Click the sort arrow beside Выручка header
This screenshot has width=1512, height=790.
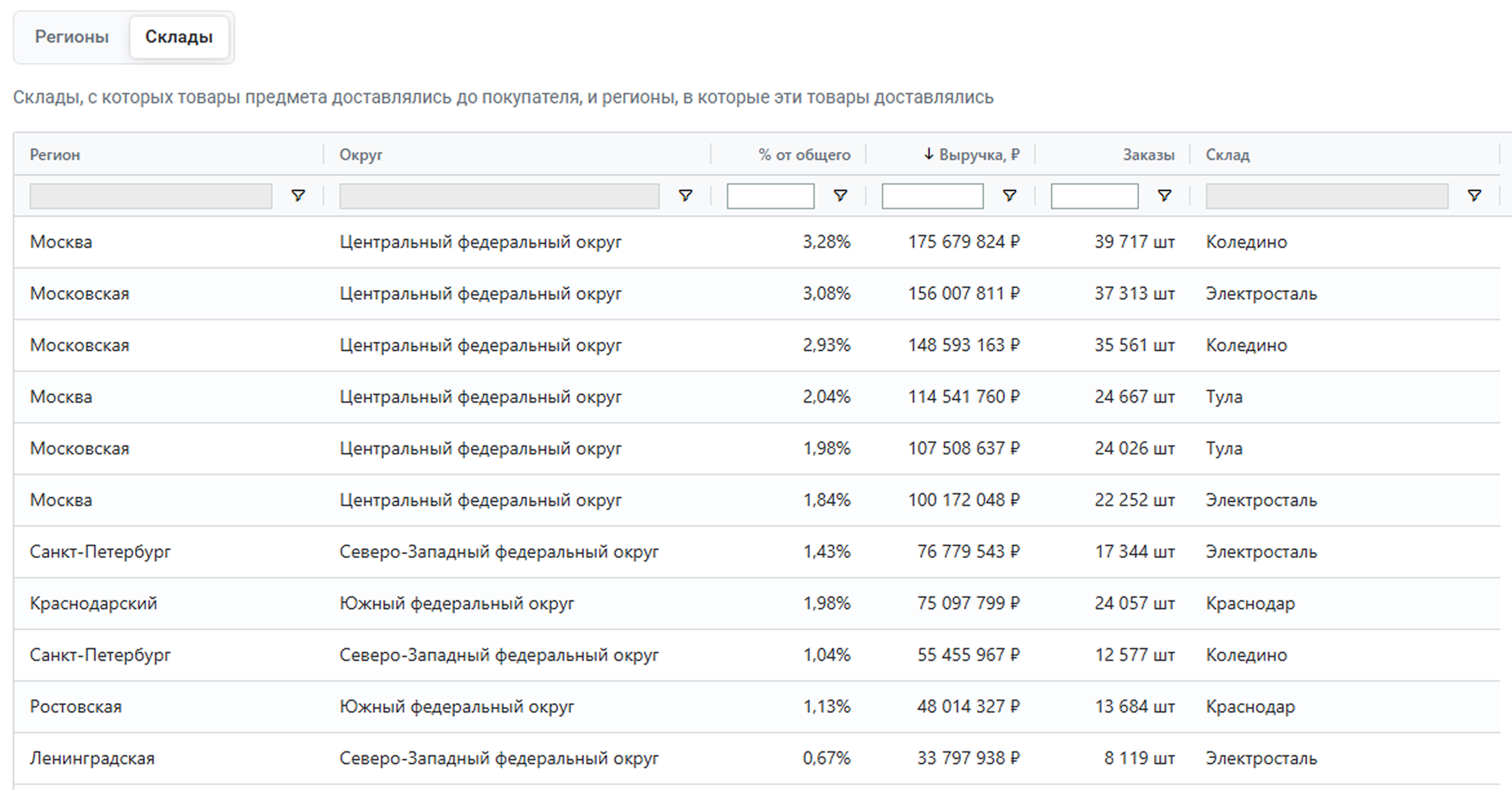point(928,154)
